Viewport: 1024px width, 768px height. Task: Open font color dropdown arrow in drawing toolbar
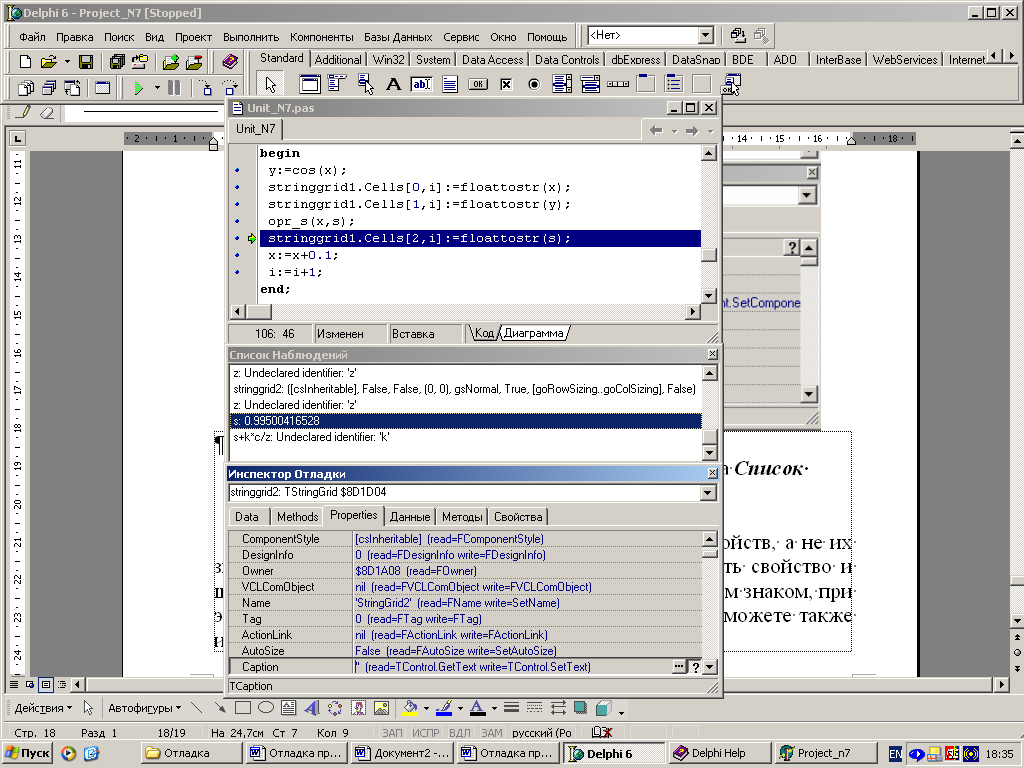tap(494, 708)
